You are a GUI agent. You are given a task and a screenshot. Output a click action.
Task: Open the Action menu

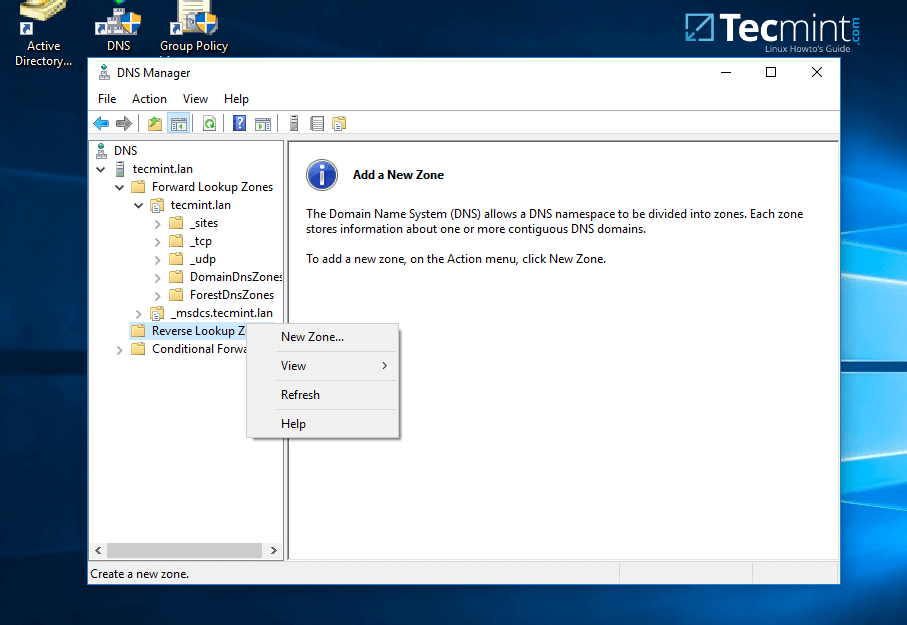(x=149, y=98)
